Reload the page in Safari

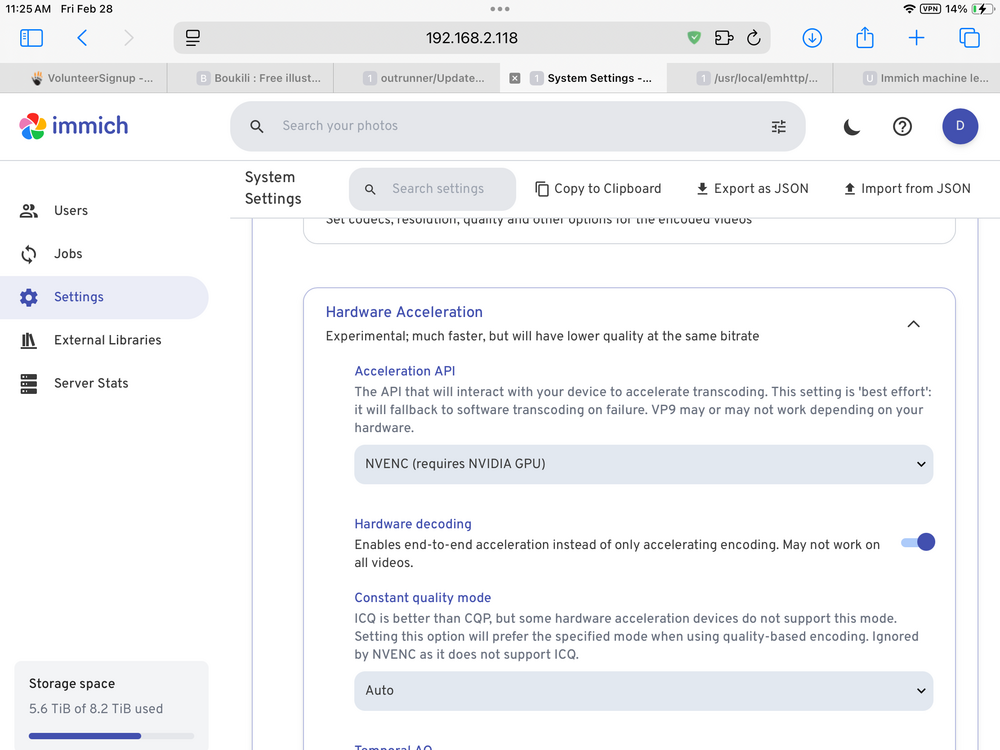click(753, 38)
